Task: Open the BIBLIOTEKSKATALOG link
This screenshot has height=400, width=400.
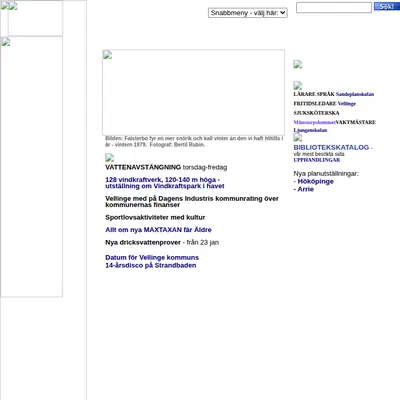Action: tap(331, 147)
